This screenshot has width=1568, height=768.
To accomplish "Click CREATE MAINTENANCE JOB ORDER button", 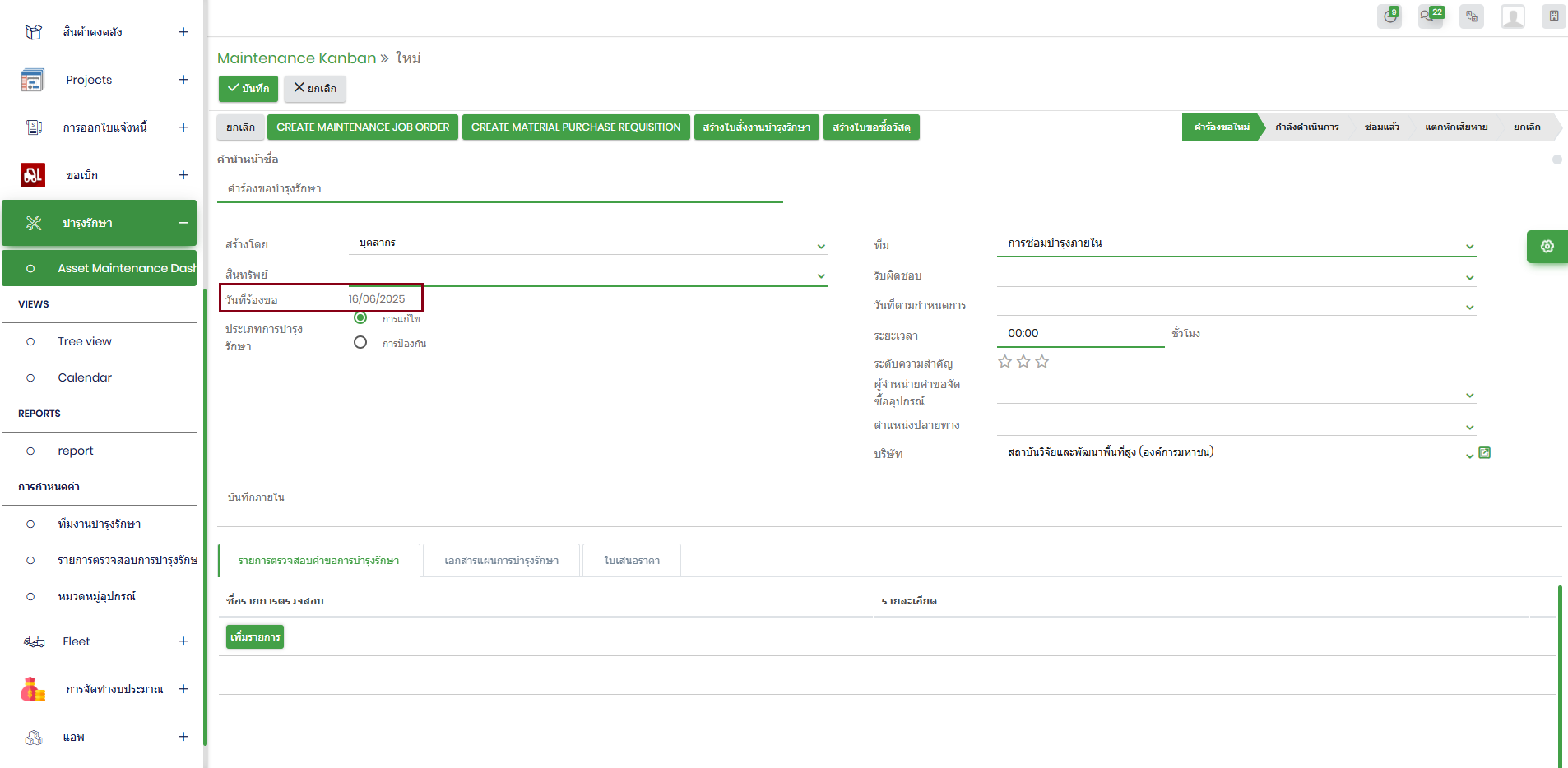I will pos(363,127).
